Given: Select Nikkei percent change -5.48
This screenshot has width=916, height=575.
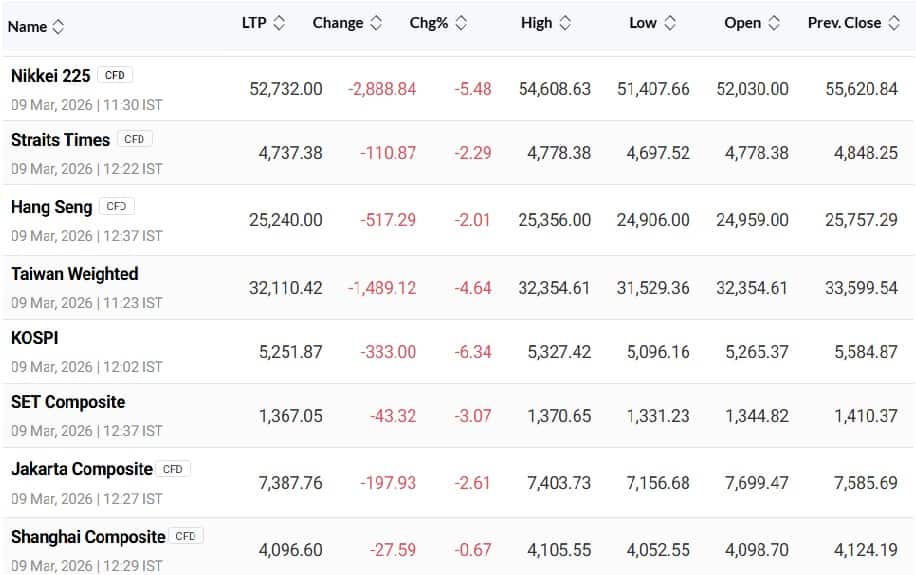Looking at the screenshot, I should pos(473,89).
